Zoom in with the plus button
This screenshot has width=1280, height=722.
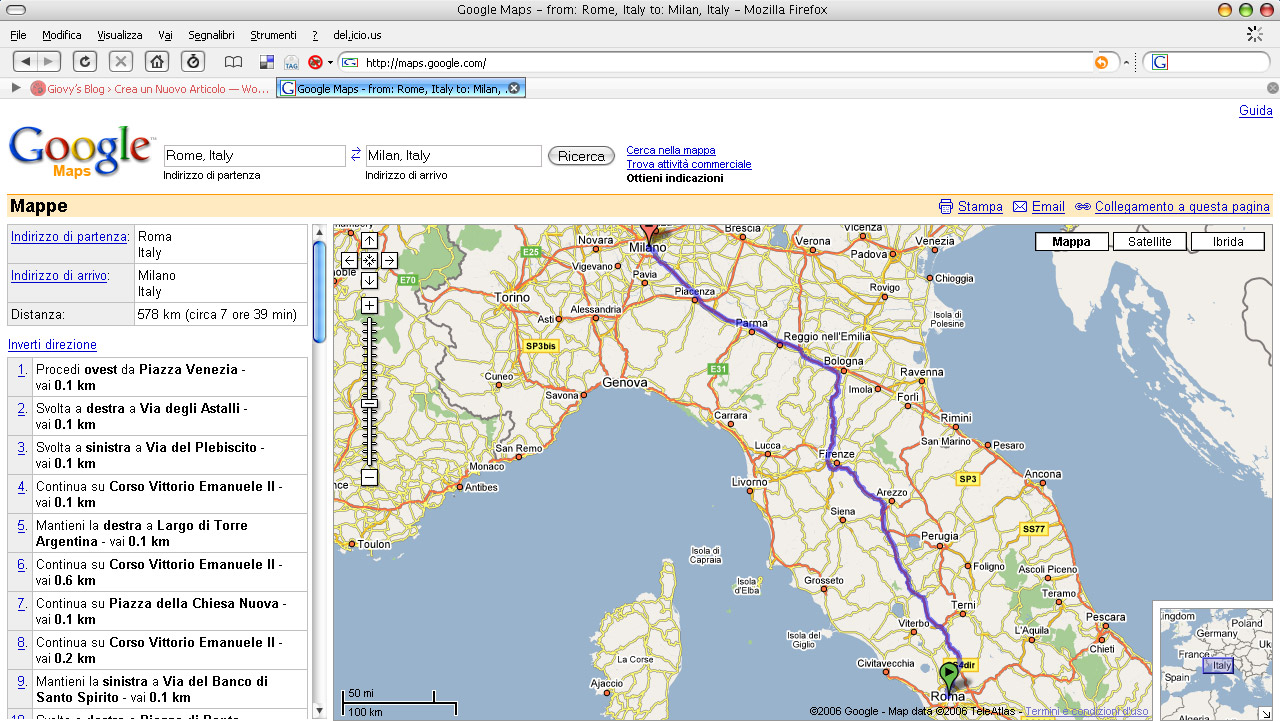(x=369, y=305)
